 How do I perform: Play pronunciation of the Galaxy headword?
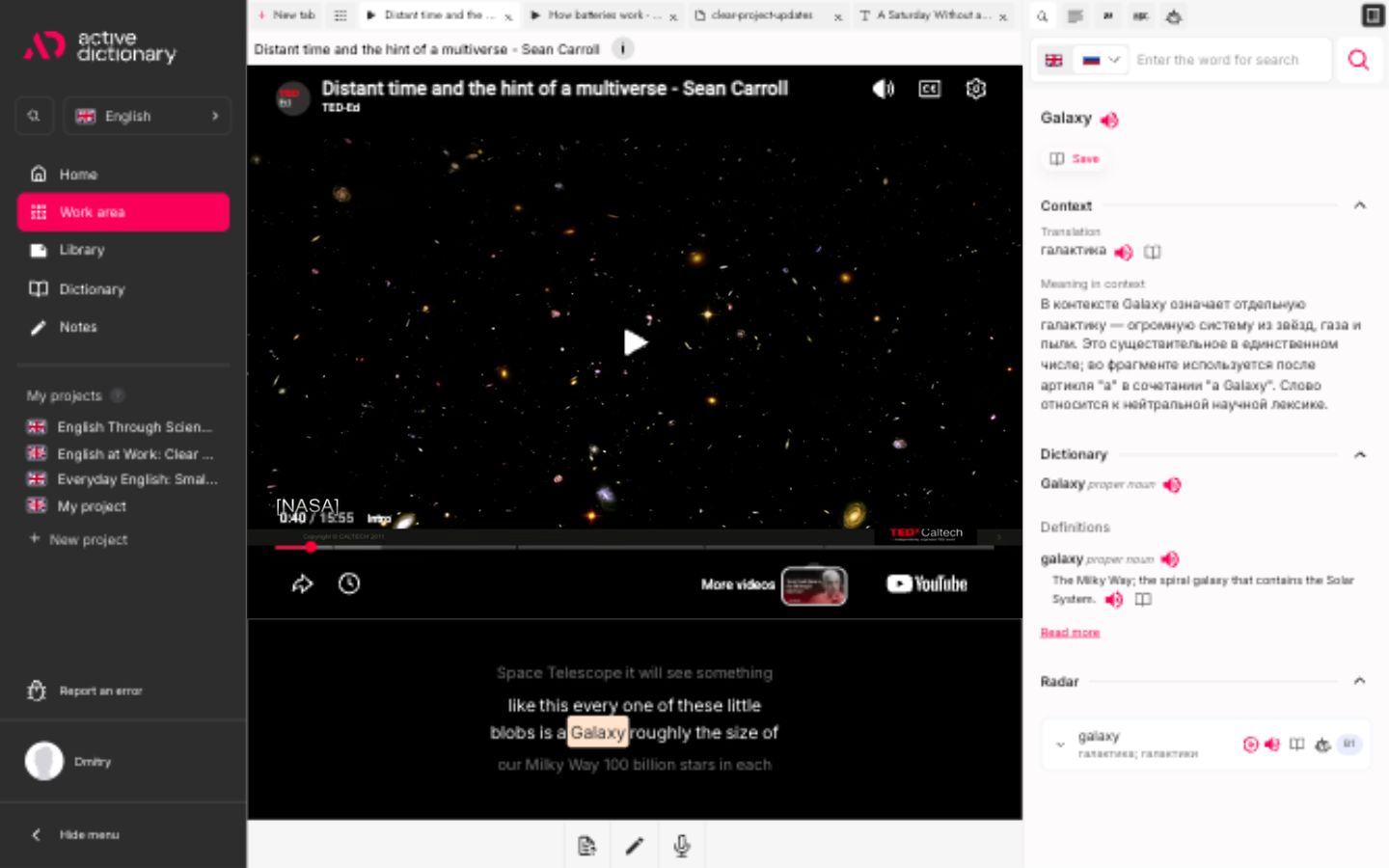click(x=1109, y=120)
